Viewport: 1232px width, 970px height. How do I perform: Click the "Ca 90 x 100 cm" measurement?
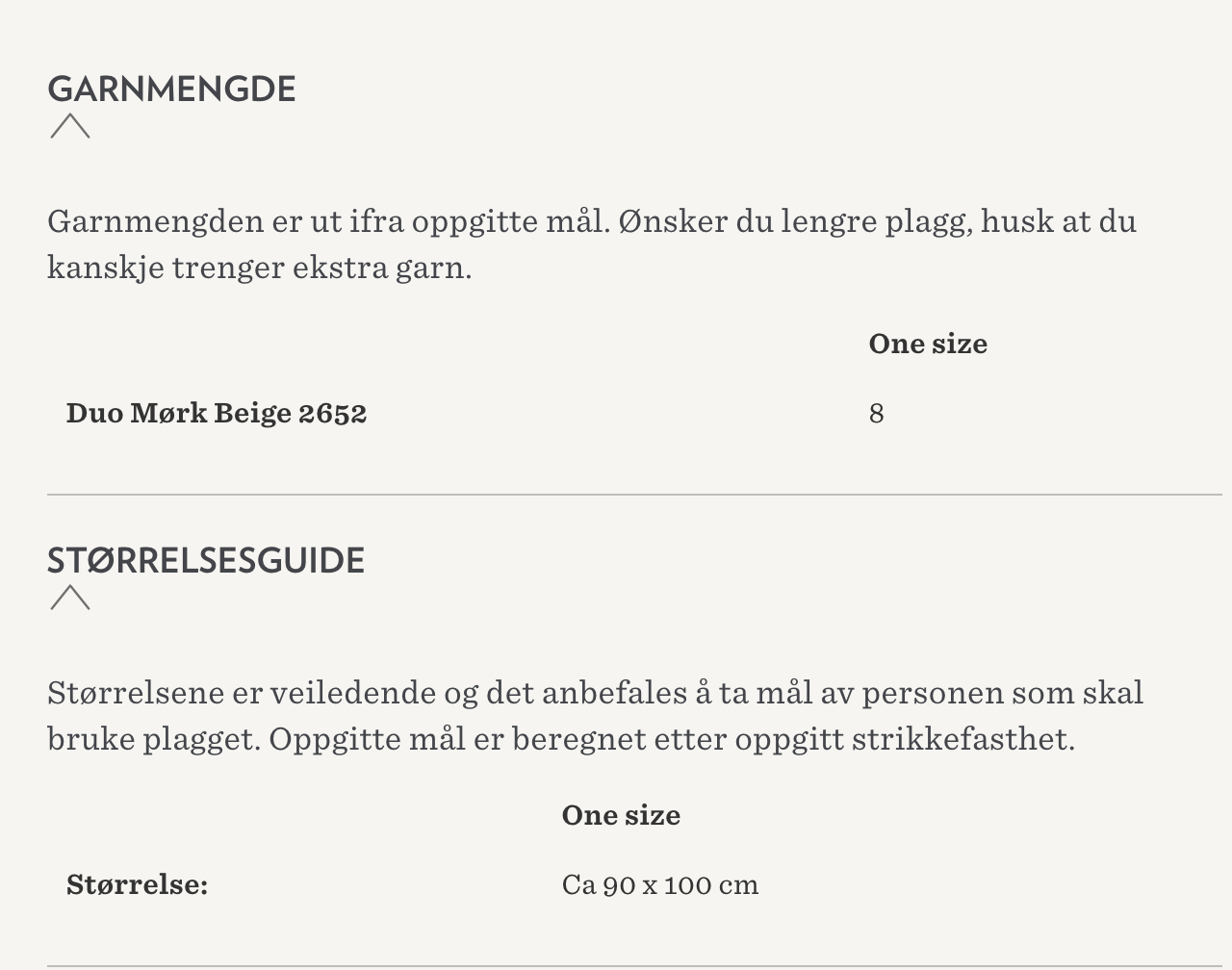pyautogui.click(x=660, y=884)
